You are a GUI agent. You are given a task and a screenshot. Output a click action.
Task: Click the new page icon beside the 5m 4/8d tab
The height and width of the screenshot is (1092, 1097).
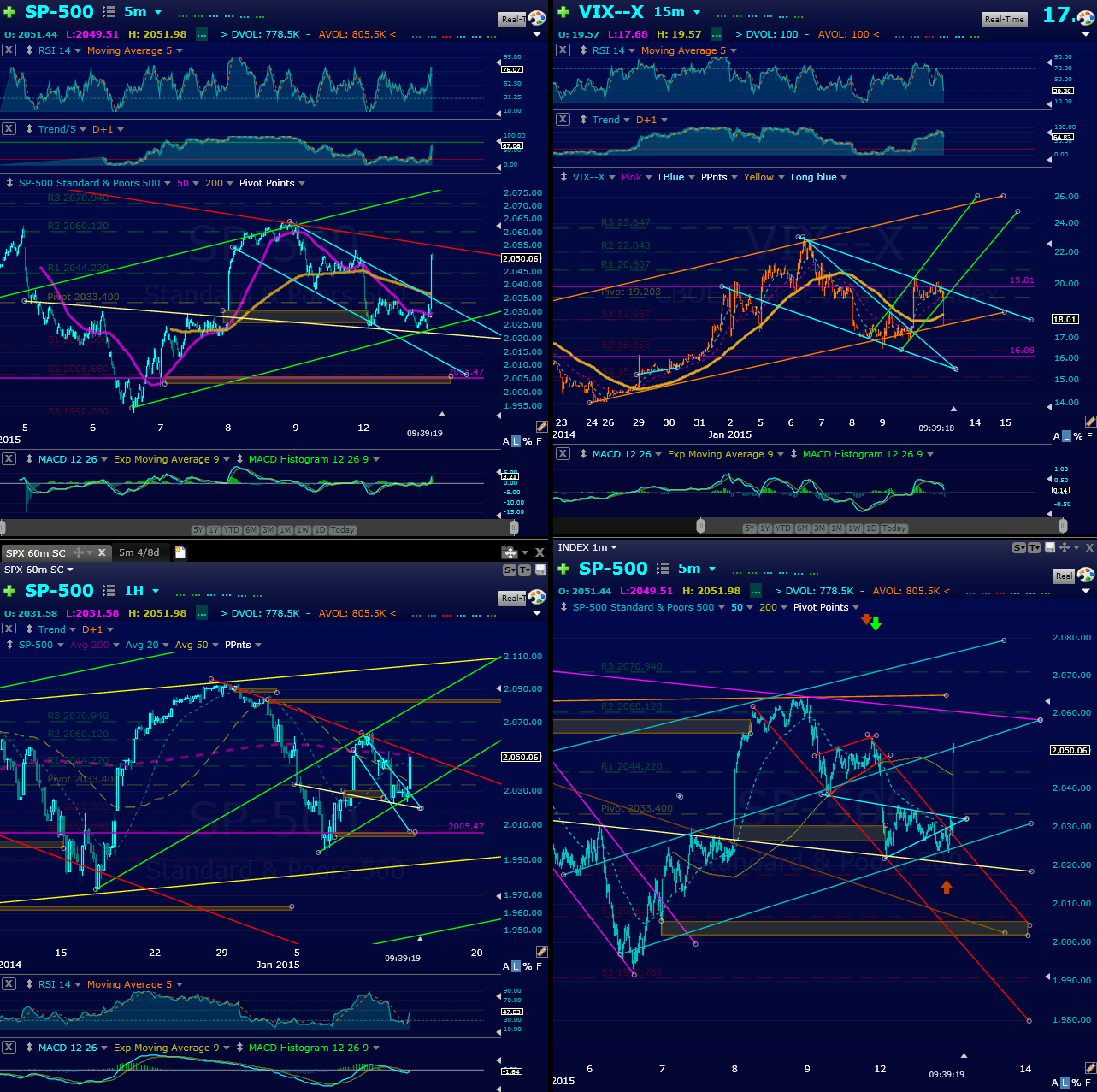tap(180, 552)
